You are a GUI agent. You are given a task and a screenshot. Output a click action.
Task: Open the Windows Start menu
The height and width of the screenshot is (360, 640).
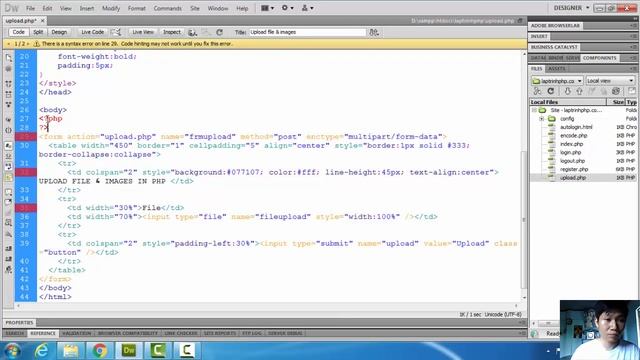(x=13, y=351)
